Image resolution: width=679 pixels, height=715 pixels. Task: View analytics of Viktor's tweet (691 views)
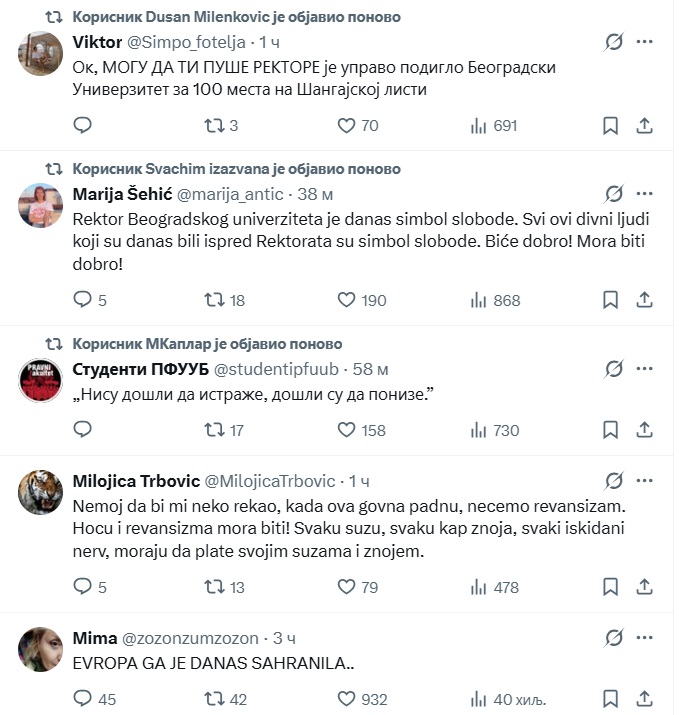tap(494, 125)
